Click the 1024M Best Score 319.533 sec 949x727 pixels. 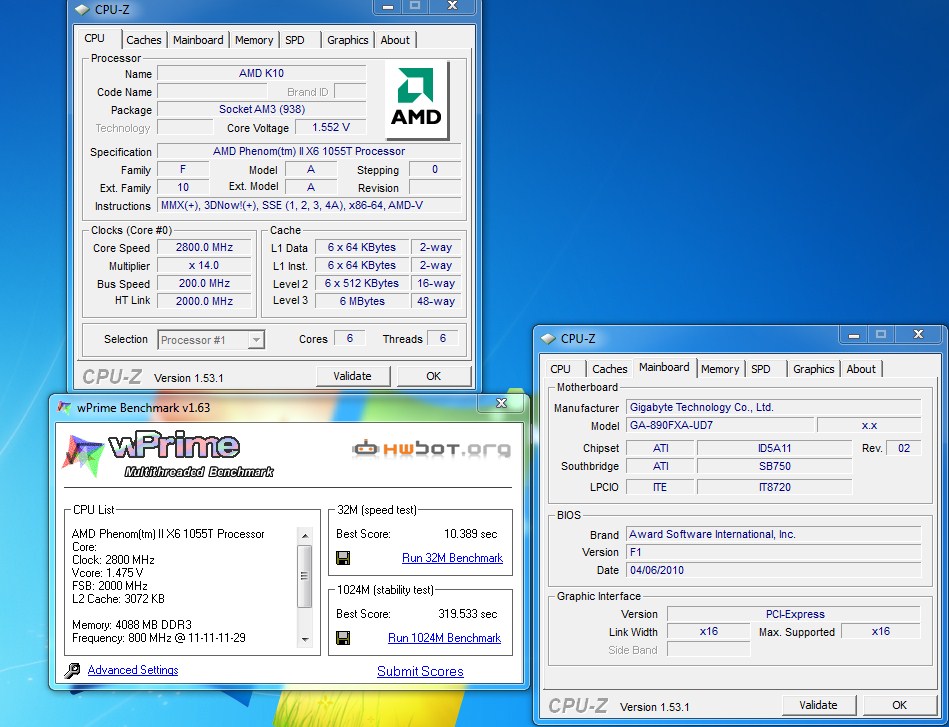click(x=467, y=614)
